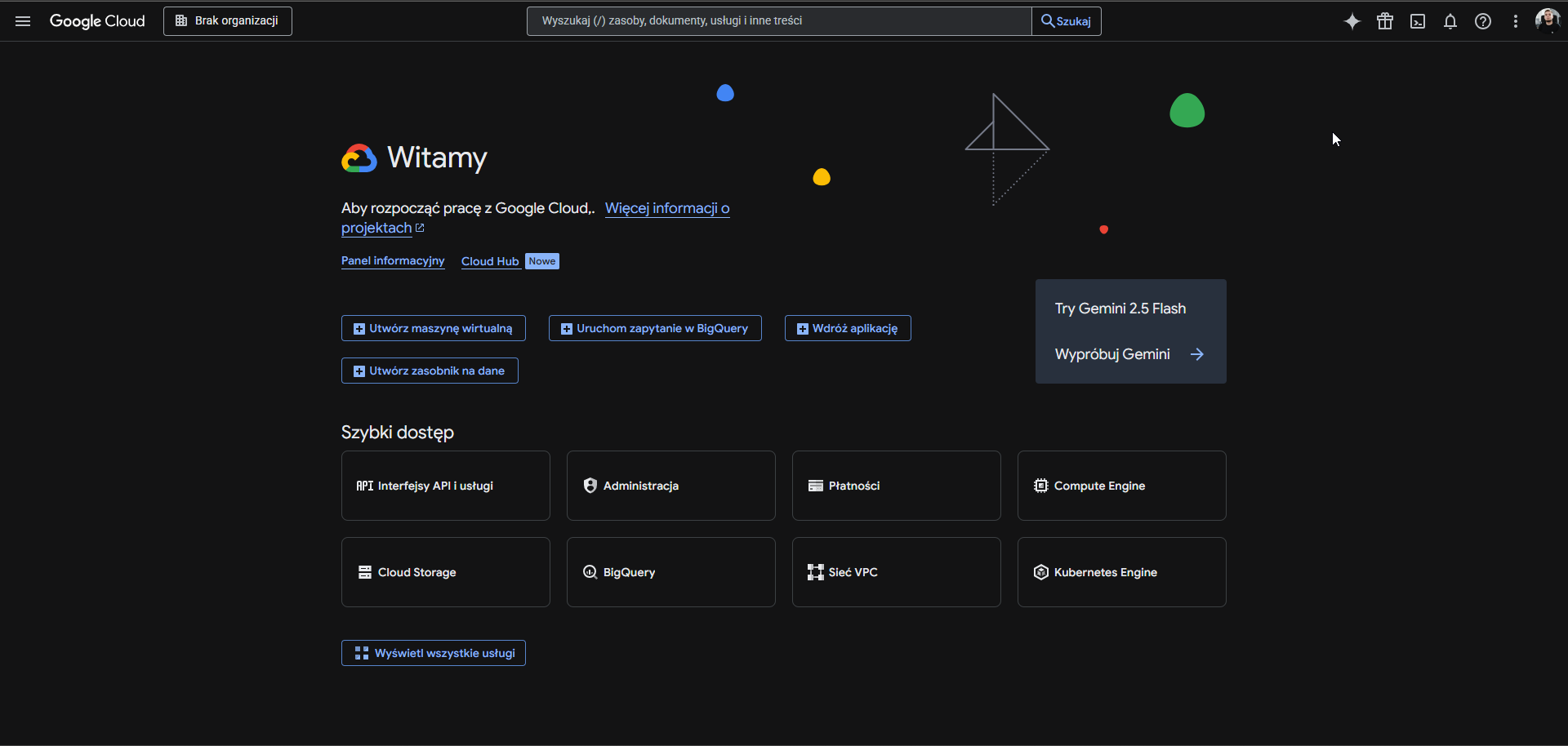This screenshot has height=746, width=1568.
Task: Follow the Więcej informacji o projektach link
Action: 666,209
